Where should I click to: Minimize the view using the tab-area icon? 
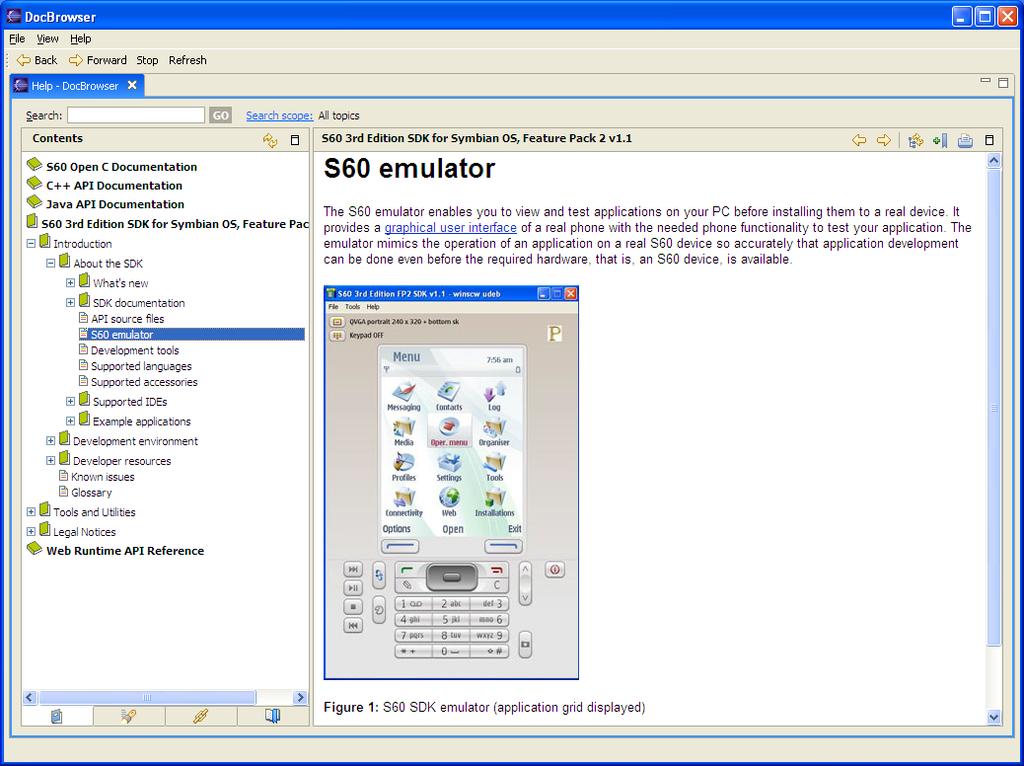click(985, 81)
